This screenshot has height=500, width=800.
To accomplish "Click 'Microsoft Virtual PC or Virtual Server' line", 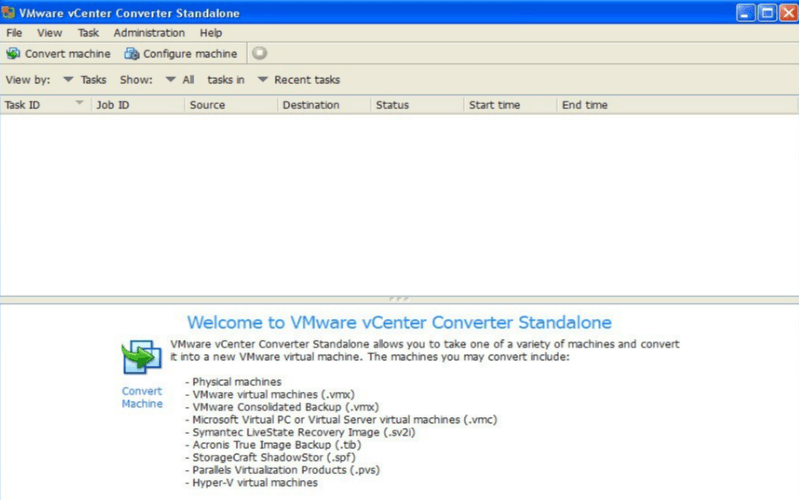I will pos(344,419).
